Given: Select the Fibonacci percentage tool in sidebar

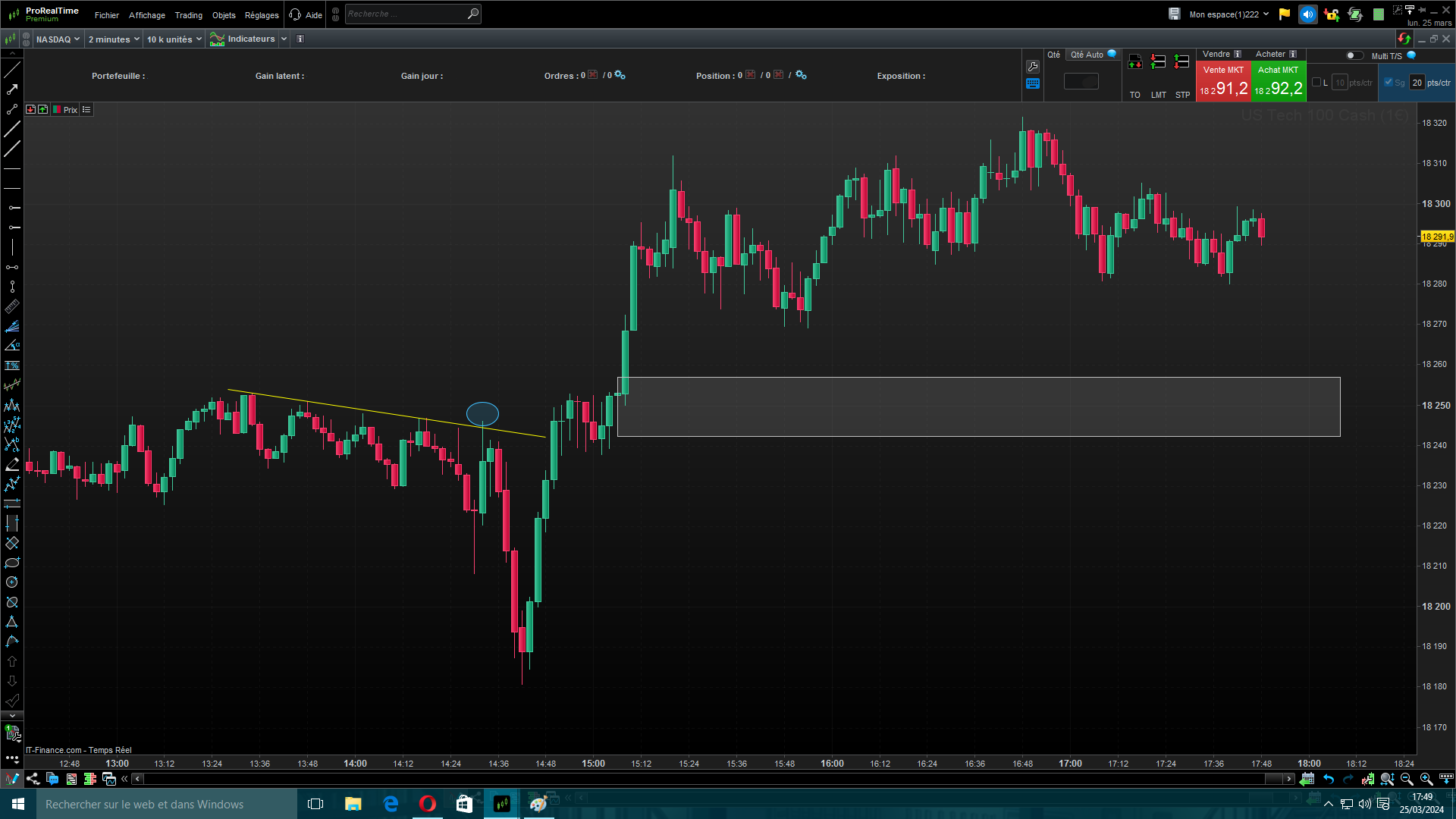Looking at the screenshot, I should click(x=12, y=366).
